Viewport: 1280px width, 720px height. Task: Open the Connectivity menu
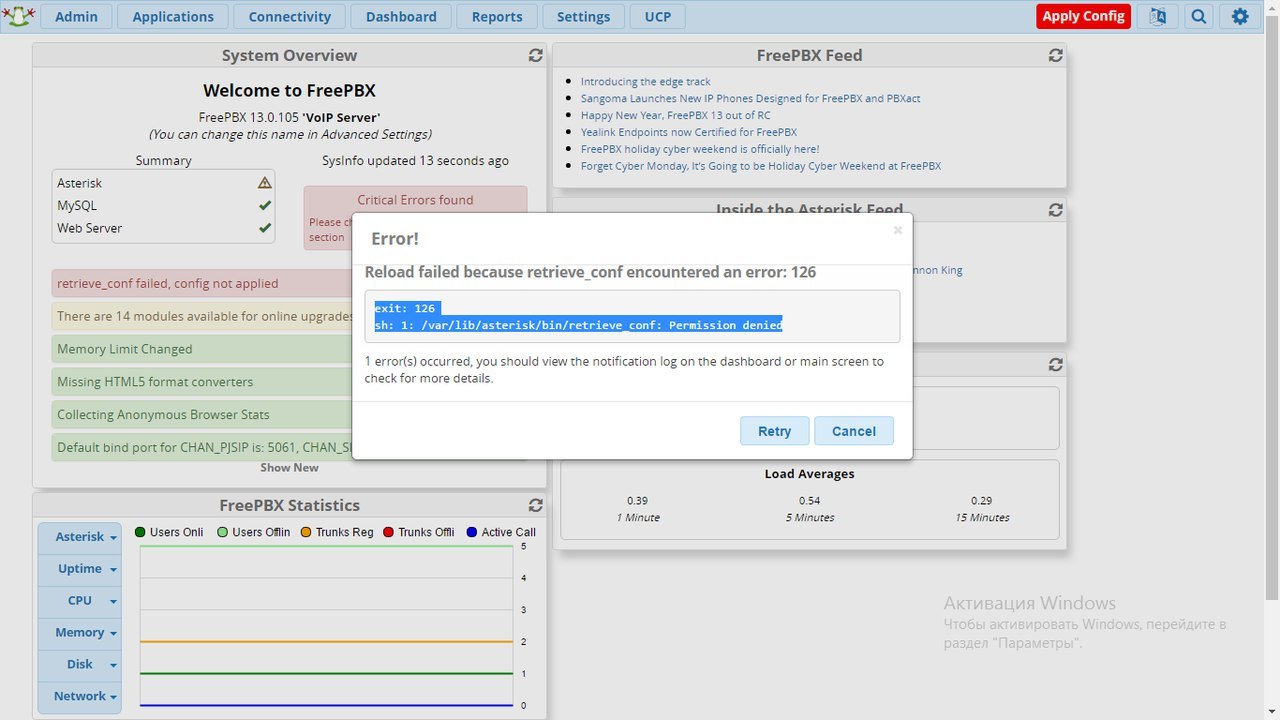290,16
